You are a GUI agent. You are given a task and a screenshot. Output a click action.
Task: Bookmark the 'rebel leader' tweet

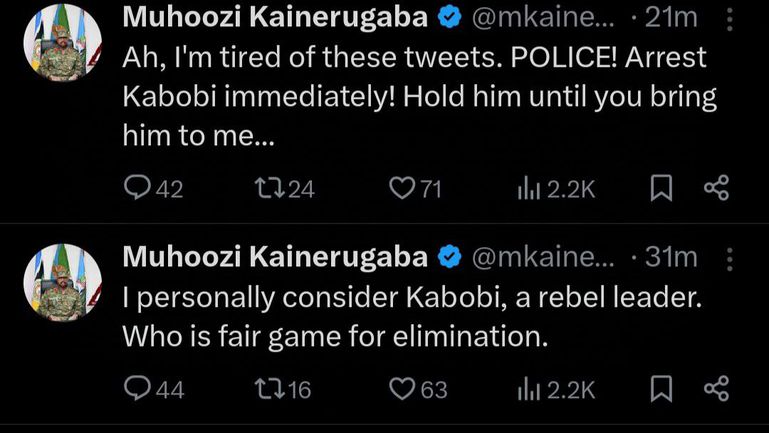(661, 389)
